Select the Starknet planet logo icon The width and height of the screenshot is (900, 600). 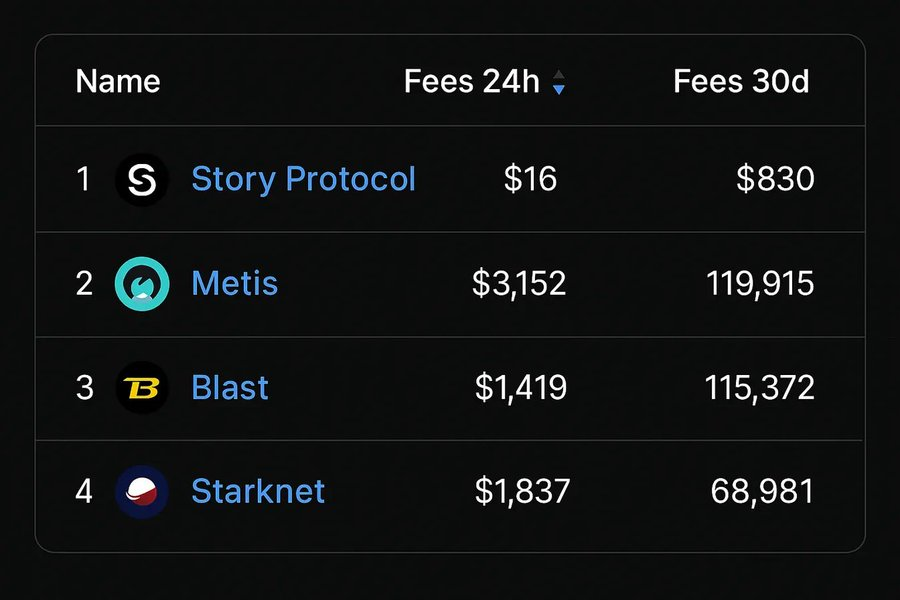click(x=142, y=491)
